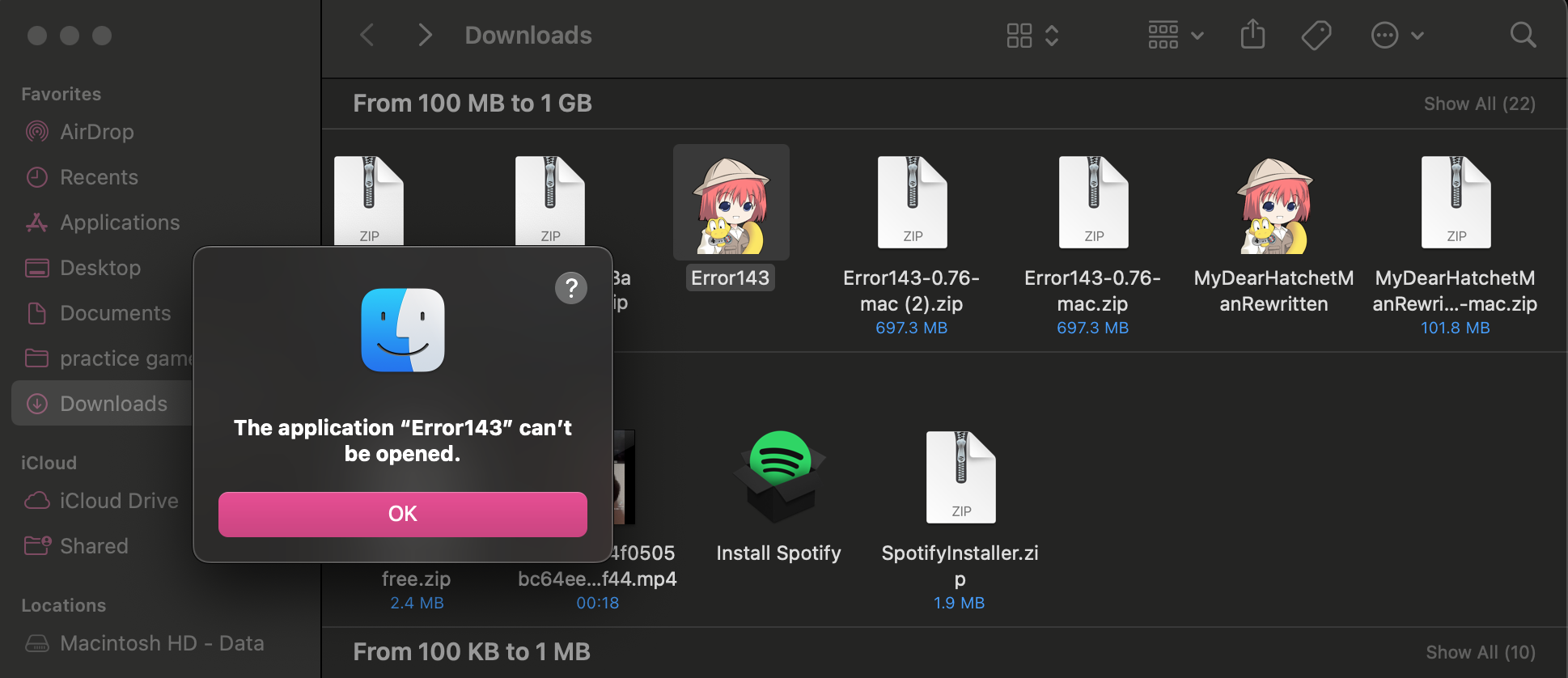Open the Search magnifier icon
This screenshot has height=678, width=1568.
[1523, 35]
